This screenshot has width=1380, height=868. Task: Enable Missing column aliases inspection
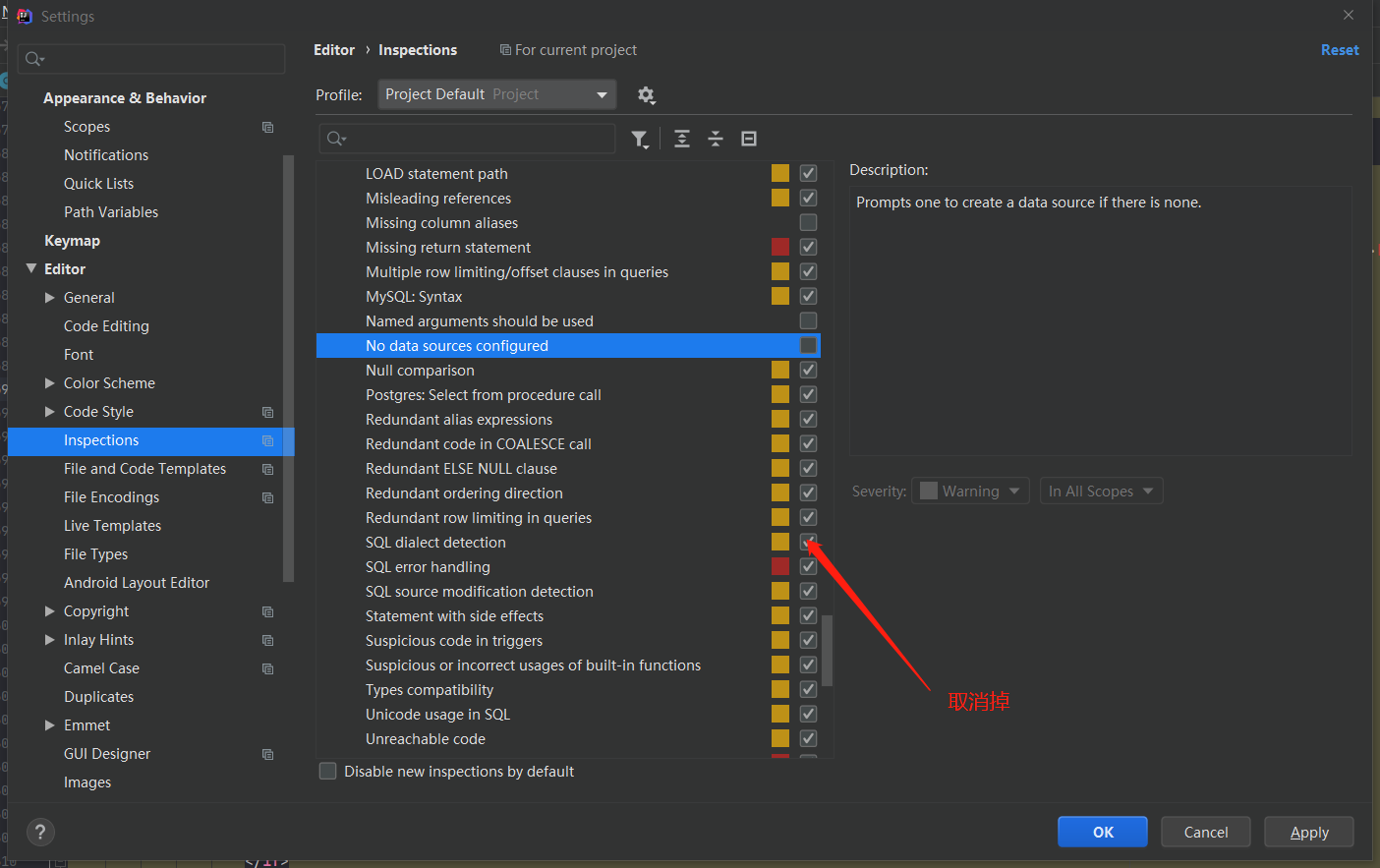pyautogui.click(x=808, y=223)
